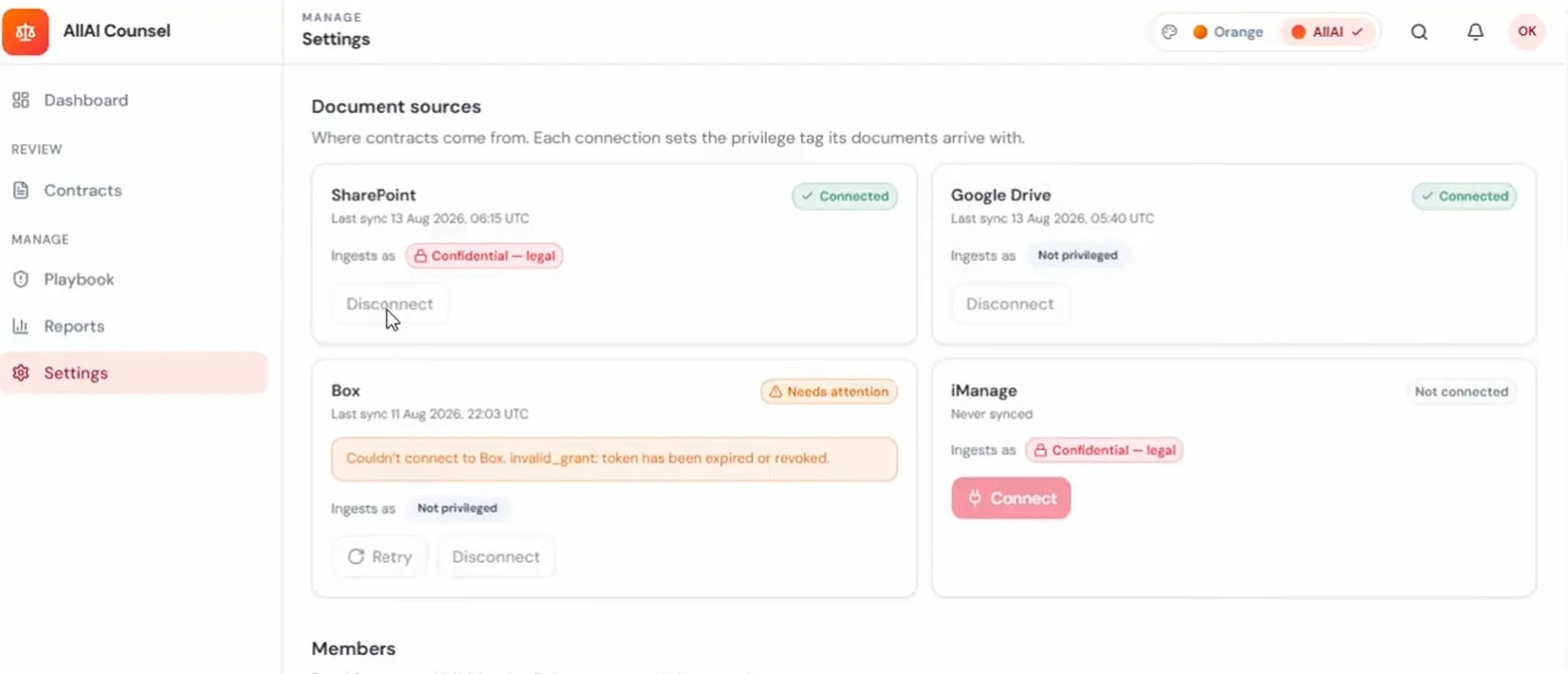Choose the AllAI theme swatch
This screenshot has width=1568, height=674.
click(1327, 32)
